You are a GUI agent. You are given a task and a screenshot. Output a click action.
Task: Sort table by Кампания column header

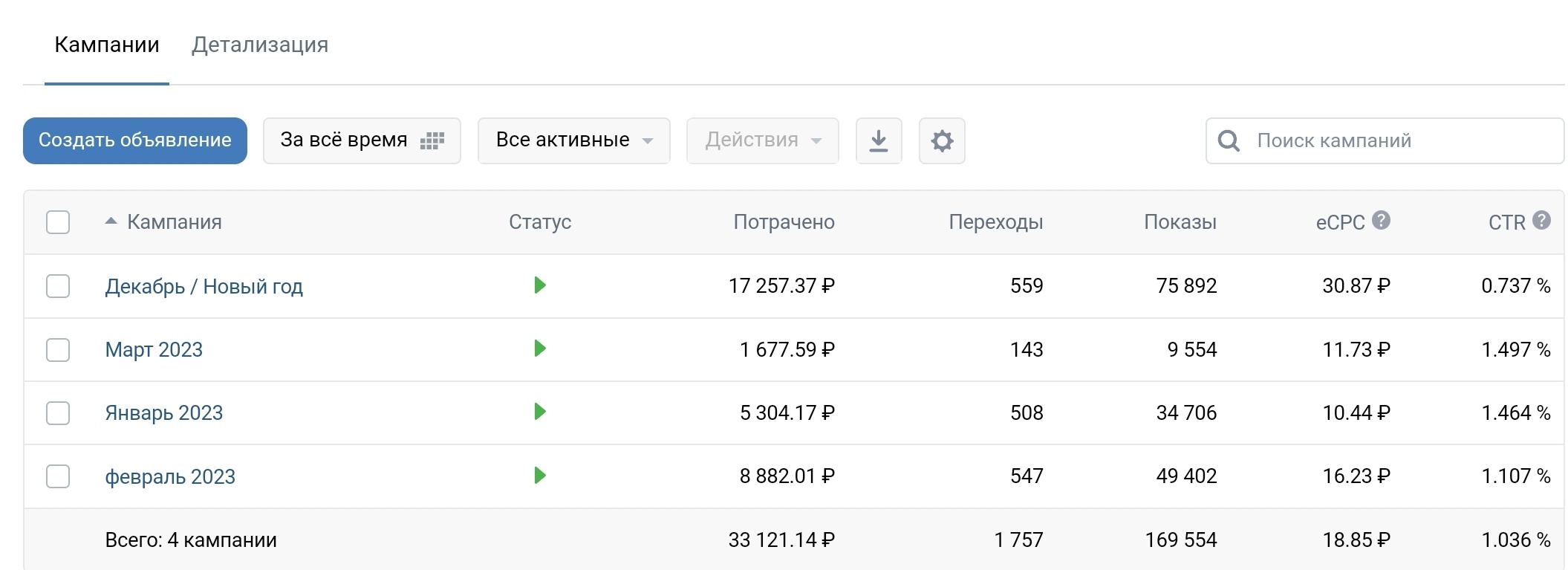[174, 222]
